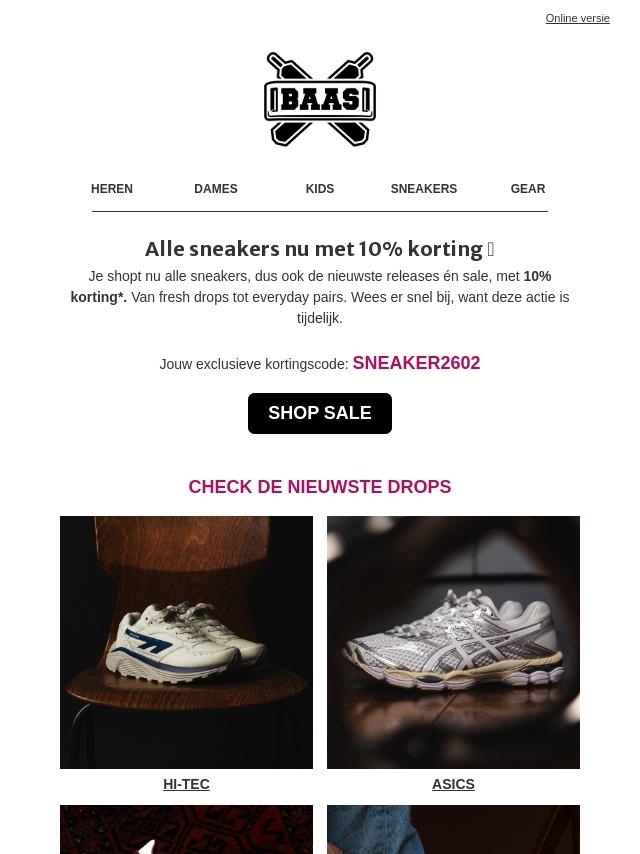Screen dimensions: 640x854
Task: Open the bottom-right partially visible product image
Action: 453,829
